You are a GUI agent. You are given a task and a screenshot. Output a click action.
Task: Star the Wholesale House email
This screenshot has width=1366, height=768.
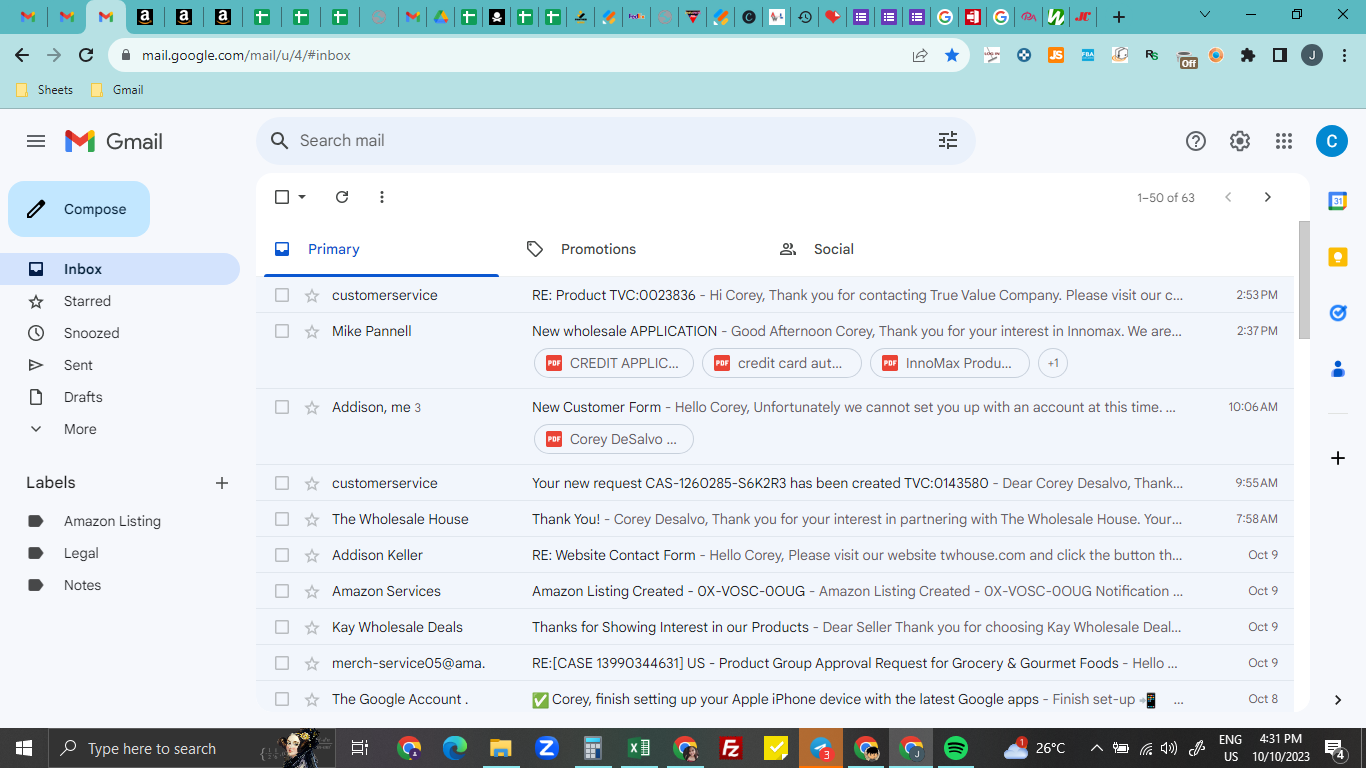pos(312,519)
